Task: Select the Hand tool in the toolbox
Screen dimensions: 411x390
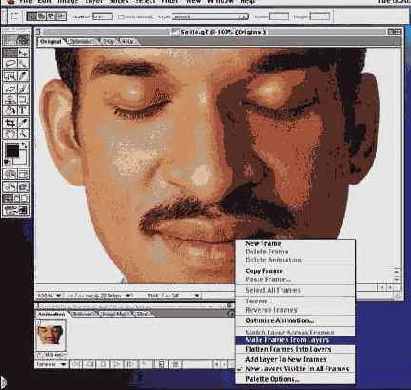Action: pyautogui.click(x=10, y=134)
